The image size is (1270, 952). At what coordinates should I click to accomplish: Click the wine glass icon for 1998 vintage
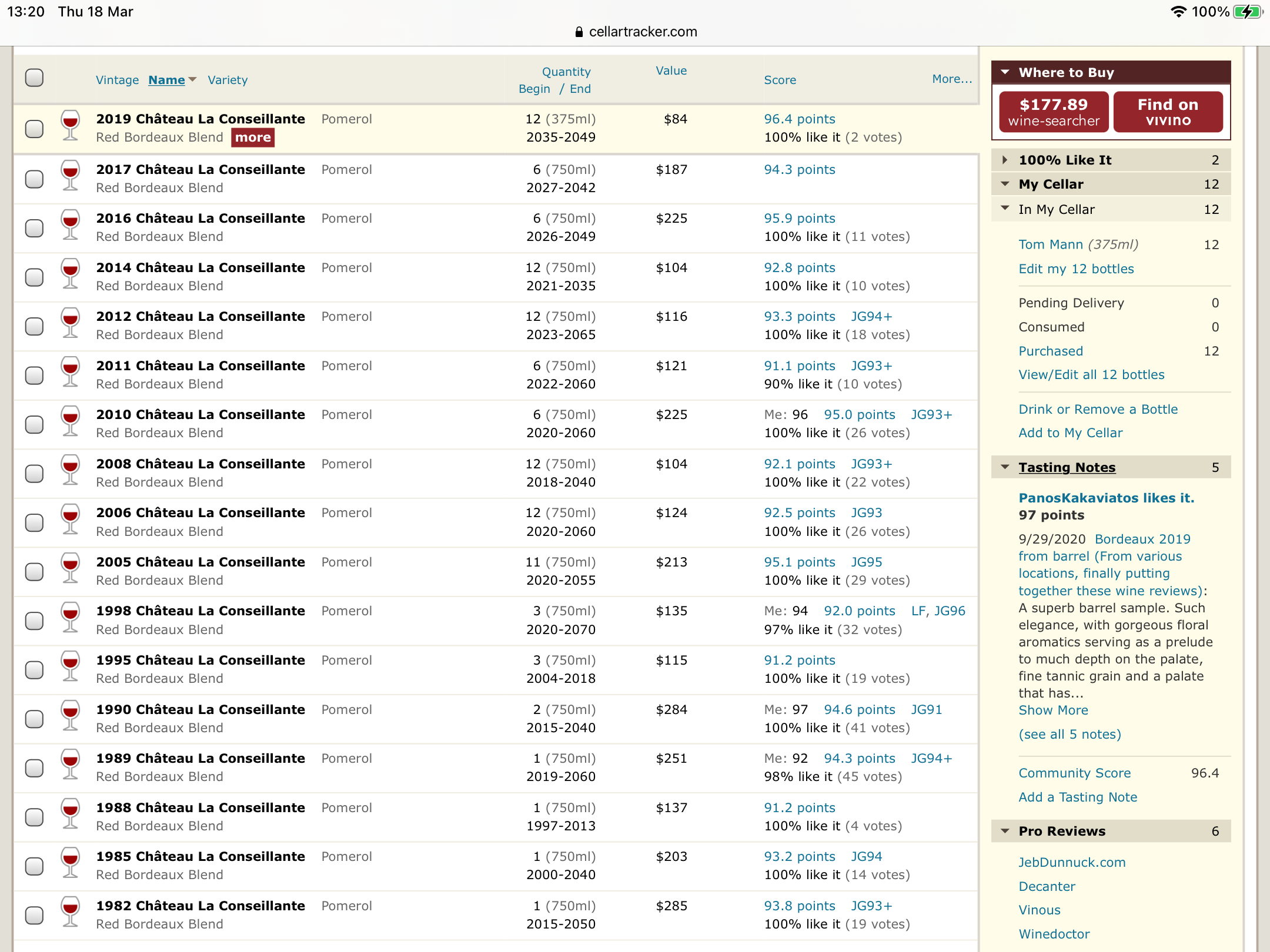click(71, 617)
